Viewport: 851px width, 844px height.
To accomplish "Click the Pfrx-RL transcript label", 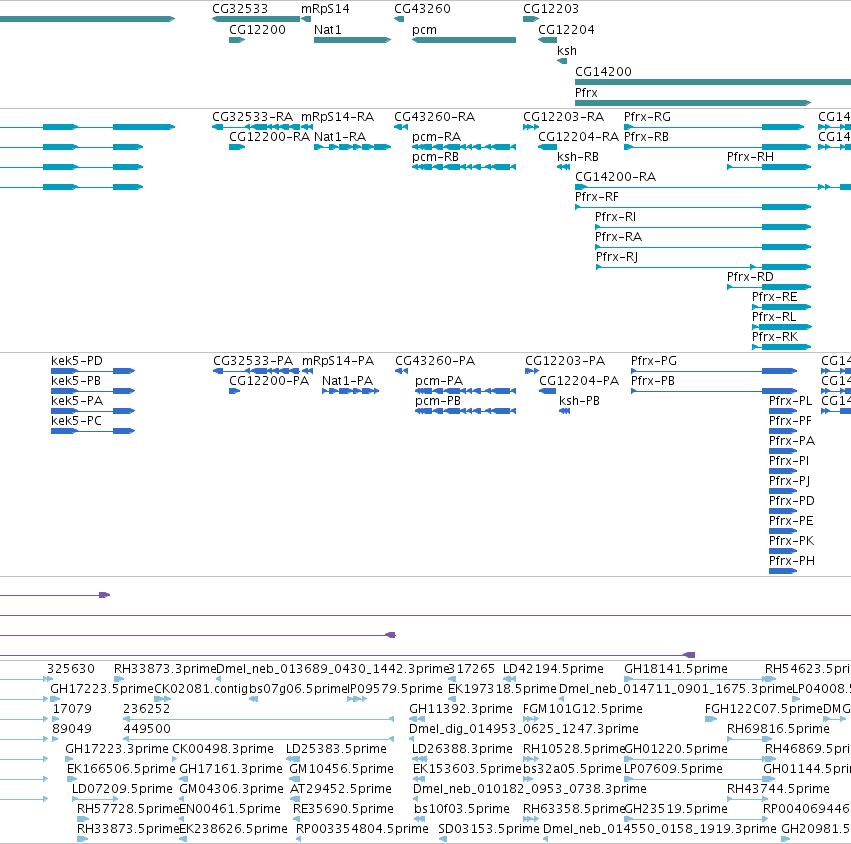I will (774, 317).
